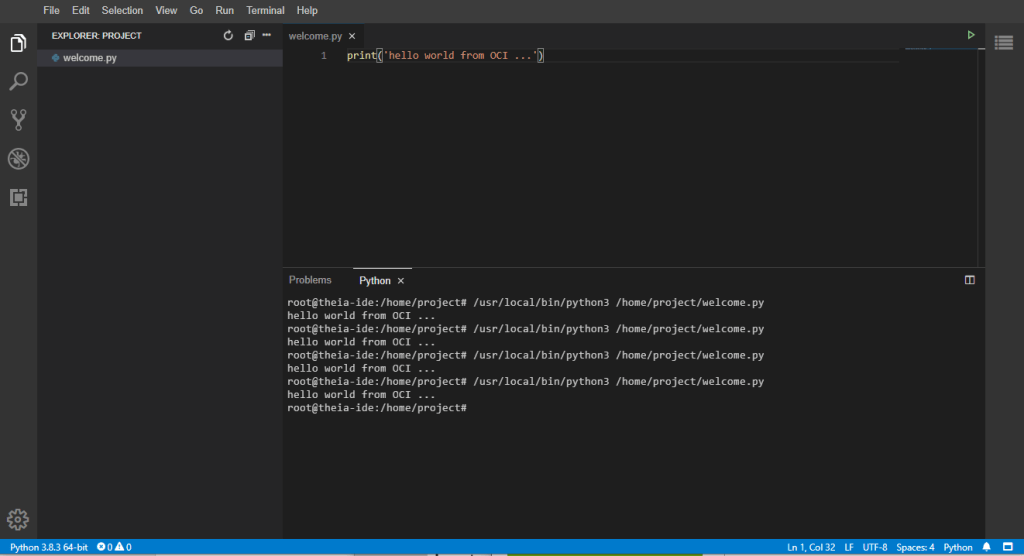
Task: Choose Python 3.8.3 64-bit interpreter selector
Action: coord(49,547)
